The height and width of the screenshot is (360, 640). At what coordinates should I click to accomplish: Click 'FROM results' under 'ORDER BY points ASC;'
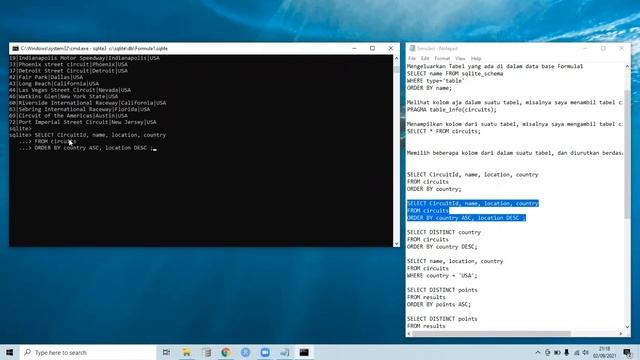click(426, 326)
